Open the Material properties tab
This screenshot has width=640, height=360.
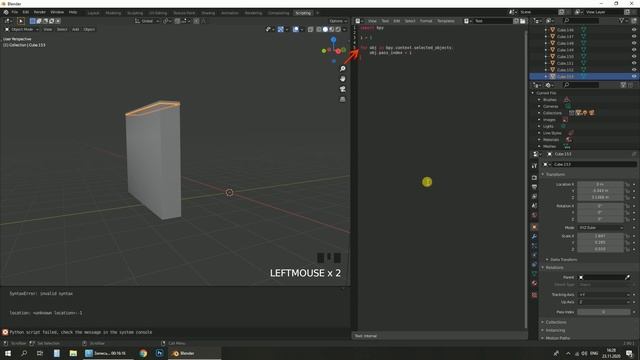(534, 283)
